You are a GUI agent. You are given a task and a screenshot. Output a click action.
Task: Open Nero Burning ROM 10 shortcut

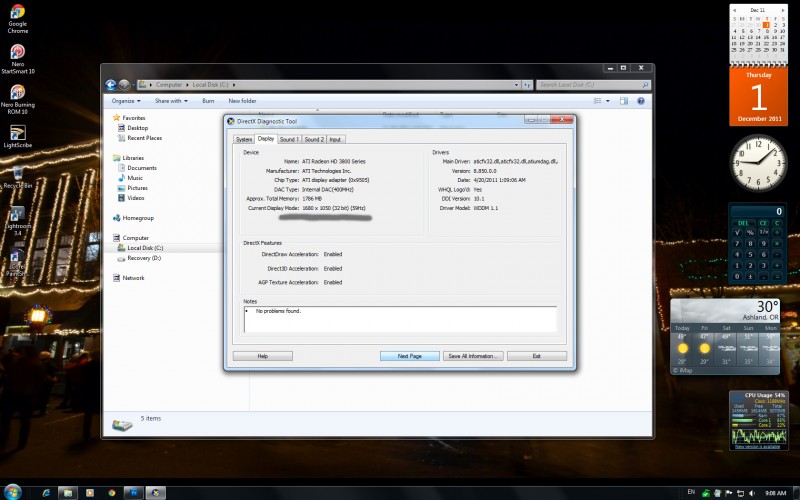17,99
